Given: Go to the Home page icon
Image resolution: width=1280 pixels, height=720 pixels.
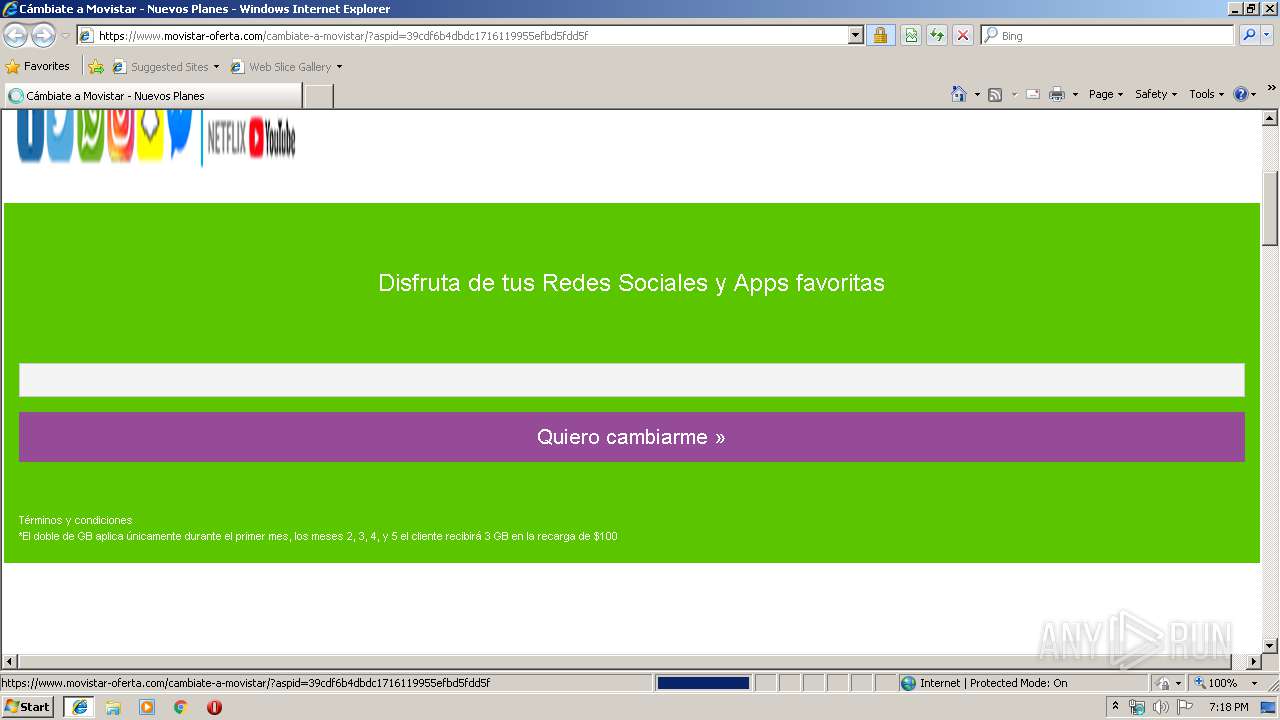Looking at the screenshot, I should click(958, 94).
